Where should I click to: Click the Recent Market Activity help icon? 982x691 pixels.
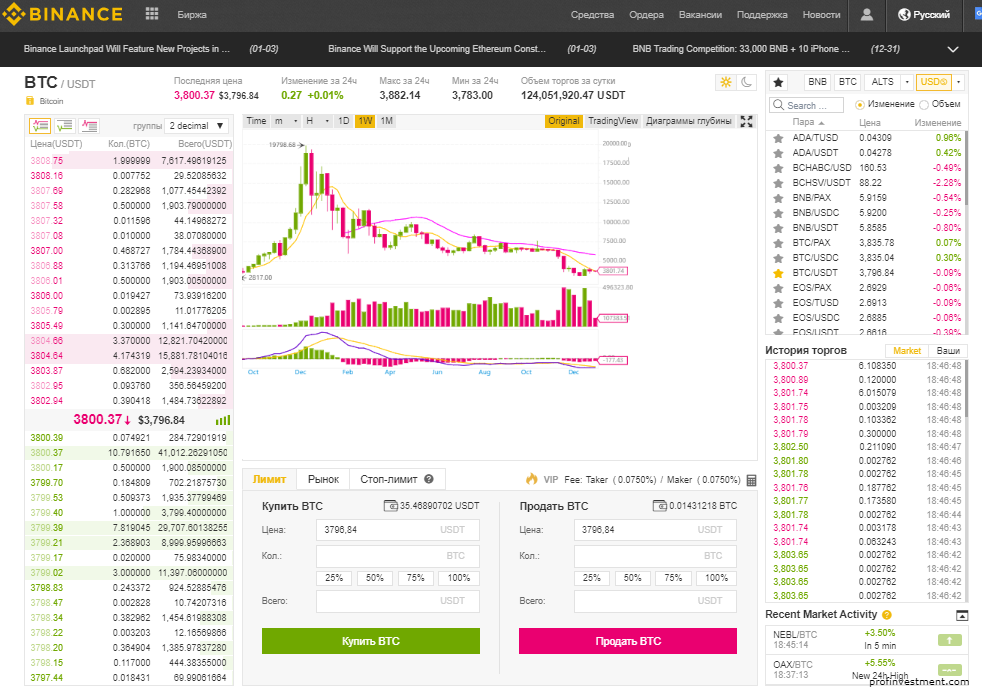tap(887, 615)
